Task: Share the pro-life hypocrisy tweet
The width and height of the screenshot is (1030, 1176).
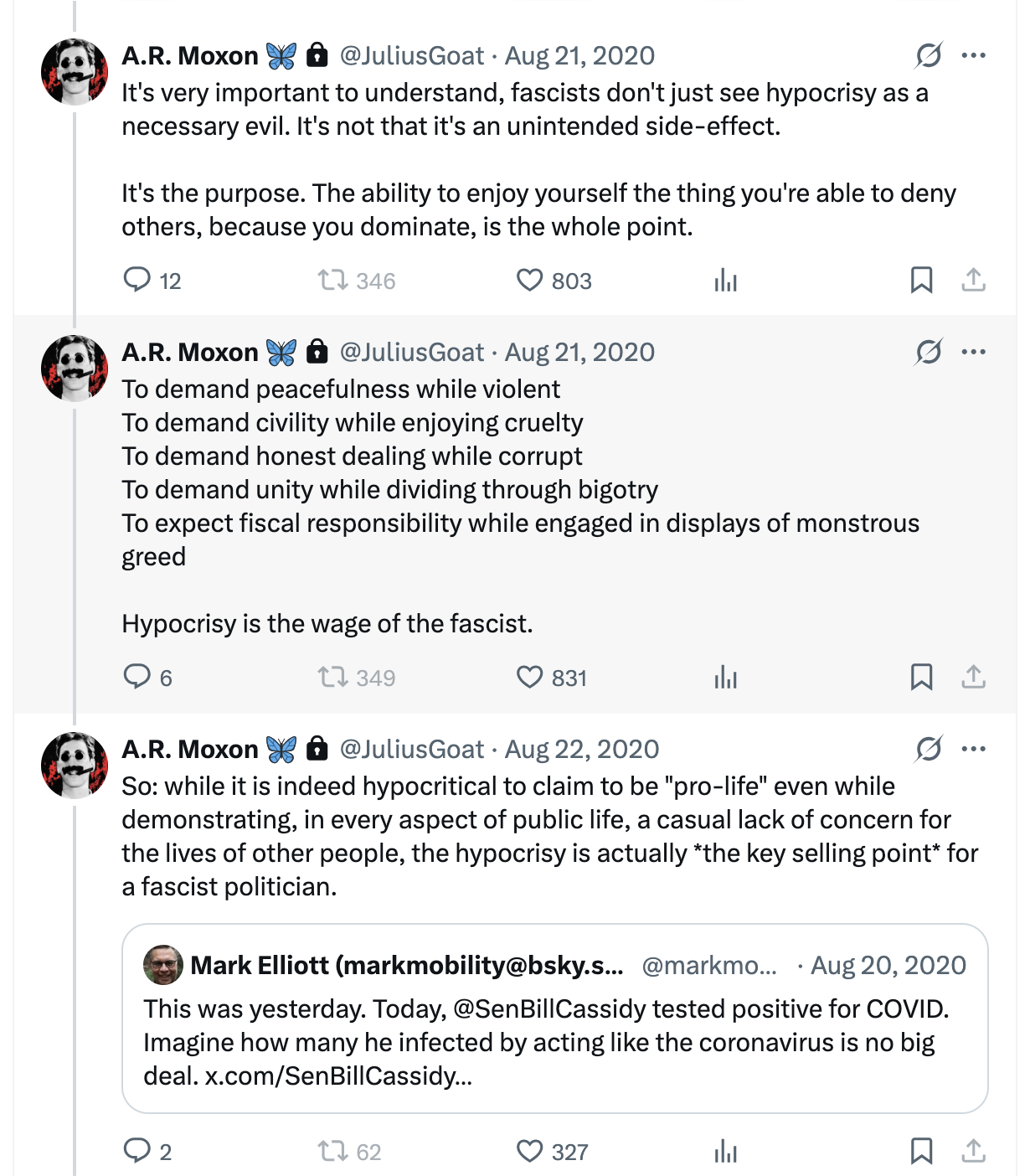Action: click(973, 1151)
